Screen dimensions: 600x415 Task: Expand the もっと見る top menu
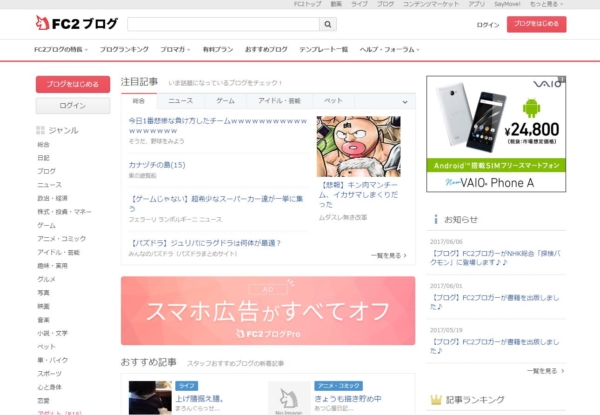pos(546,5)
